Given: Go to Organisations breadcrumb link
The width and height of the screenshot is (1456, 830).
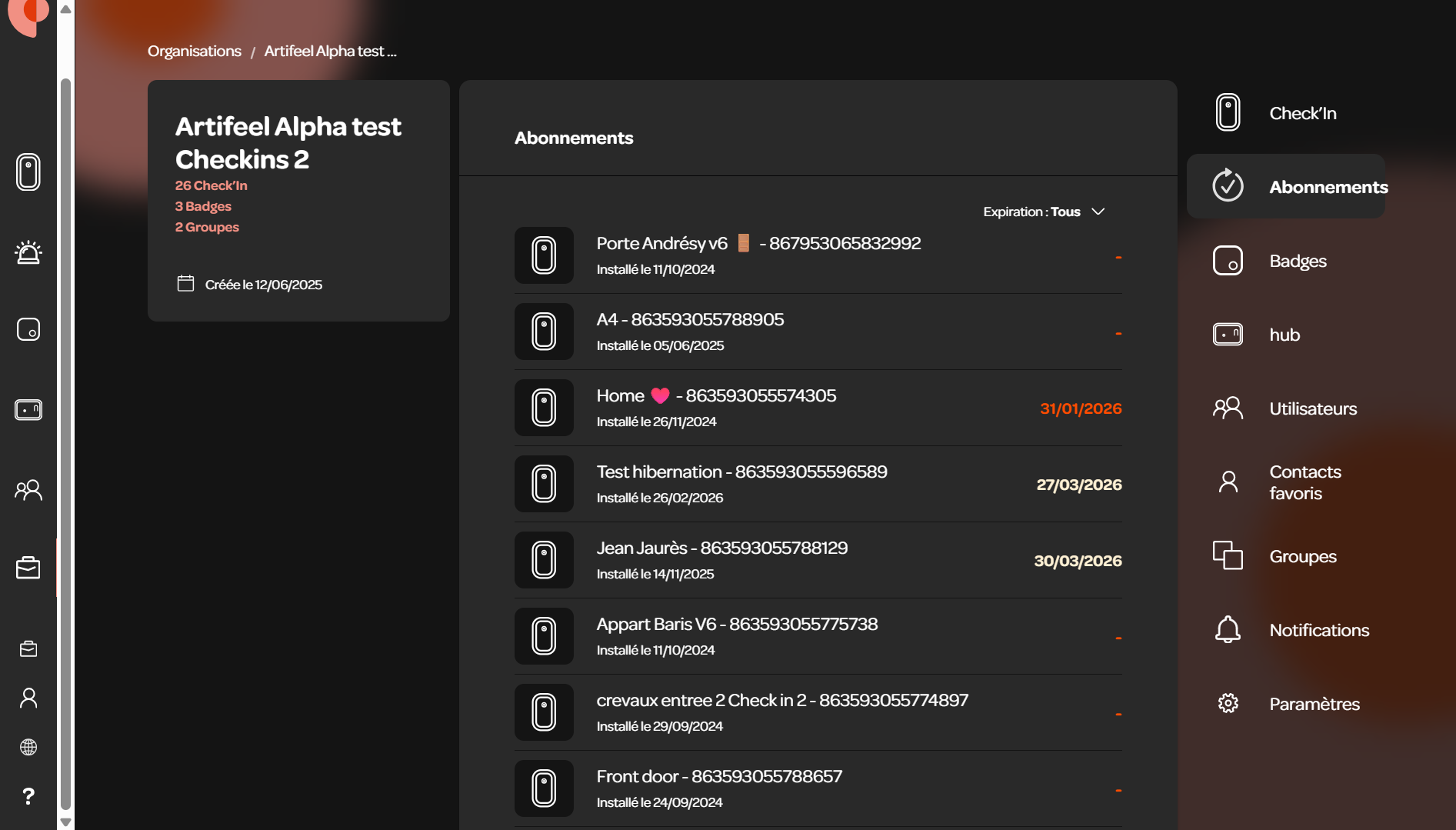Looking at the screenshot, I should [x=195, y=51].
